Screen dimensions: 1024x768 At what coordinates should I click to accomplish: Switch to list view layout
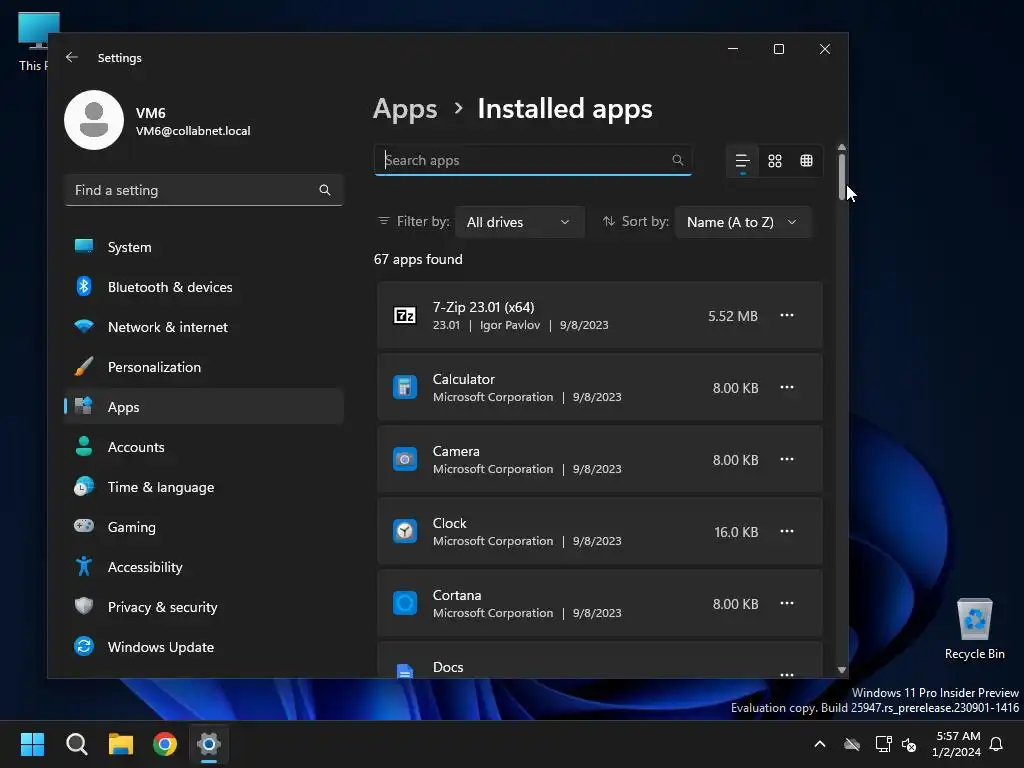click(x=743, y=161)
